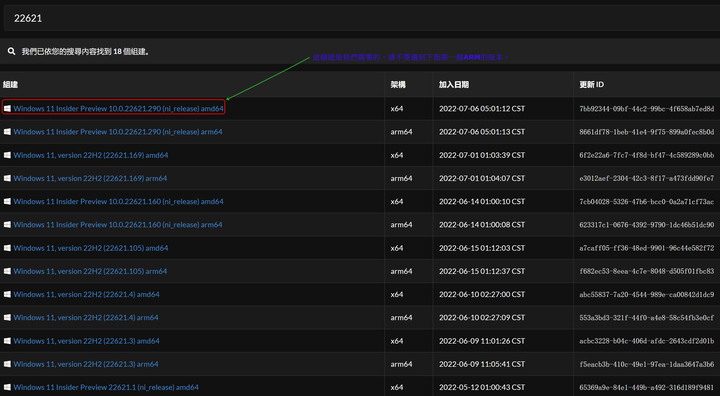Open Windows 11, version 22H2 (22621.105) amd64

pos(91,248)
